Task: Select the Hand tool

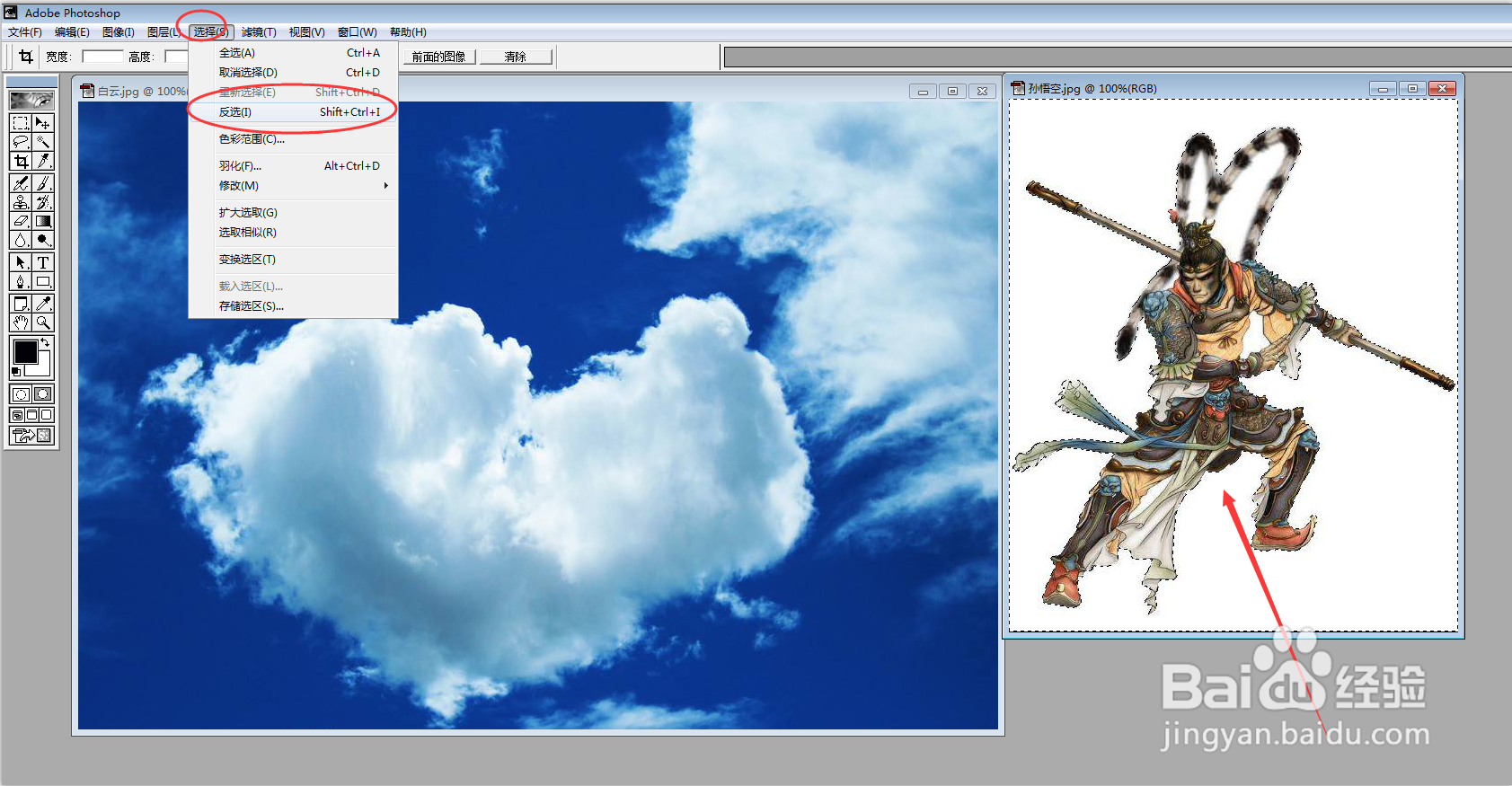Action: 21,322
